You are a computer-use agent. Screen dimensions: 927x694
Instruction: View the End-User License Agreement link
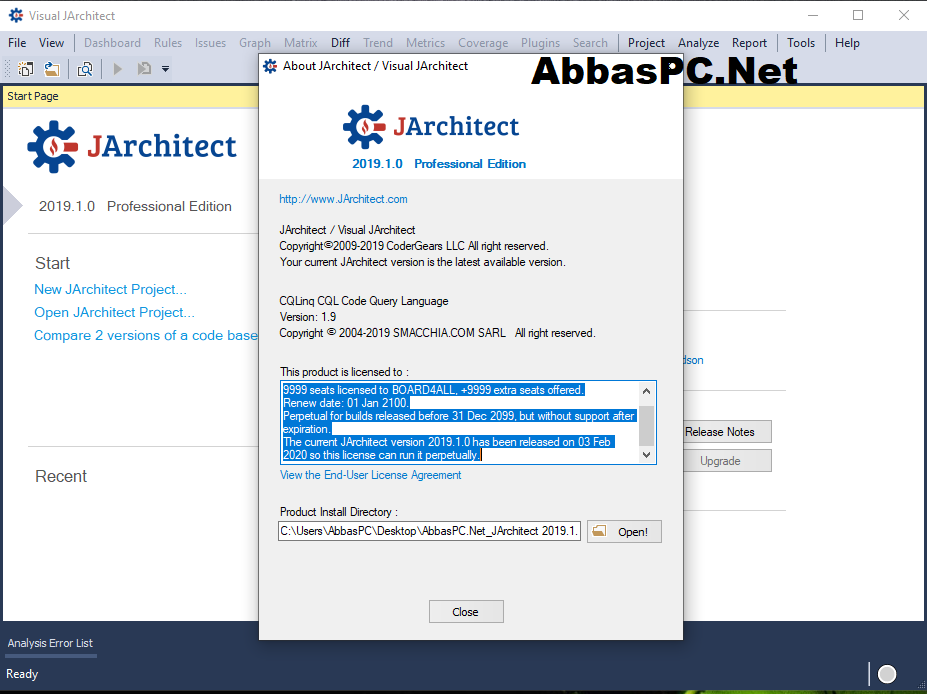[371, 475]
